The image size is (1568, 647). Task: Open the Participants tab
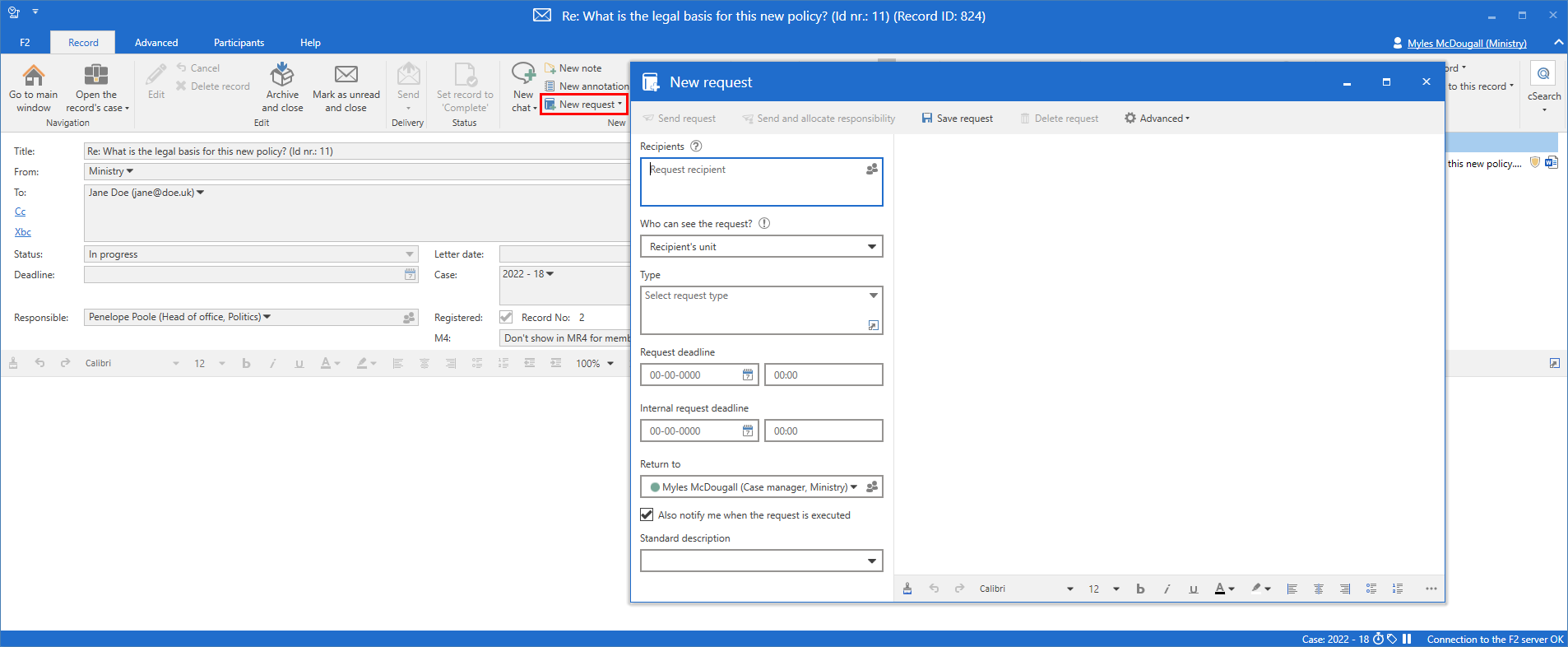tap(239, 43)
